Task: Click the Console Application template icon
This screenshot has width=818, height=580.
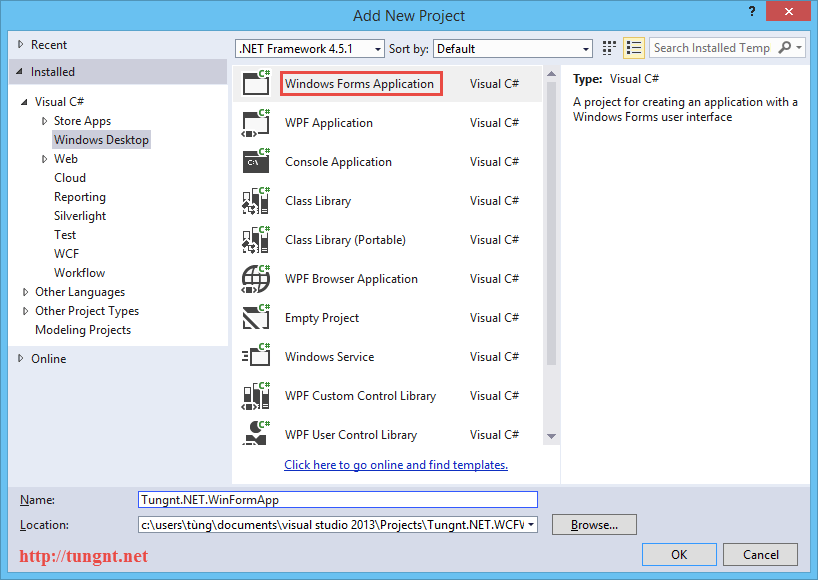Action: tap(256, 161)
